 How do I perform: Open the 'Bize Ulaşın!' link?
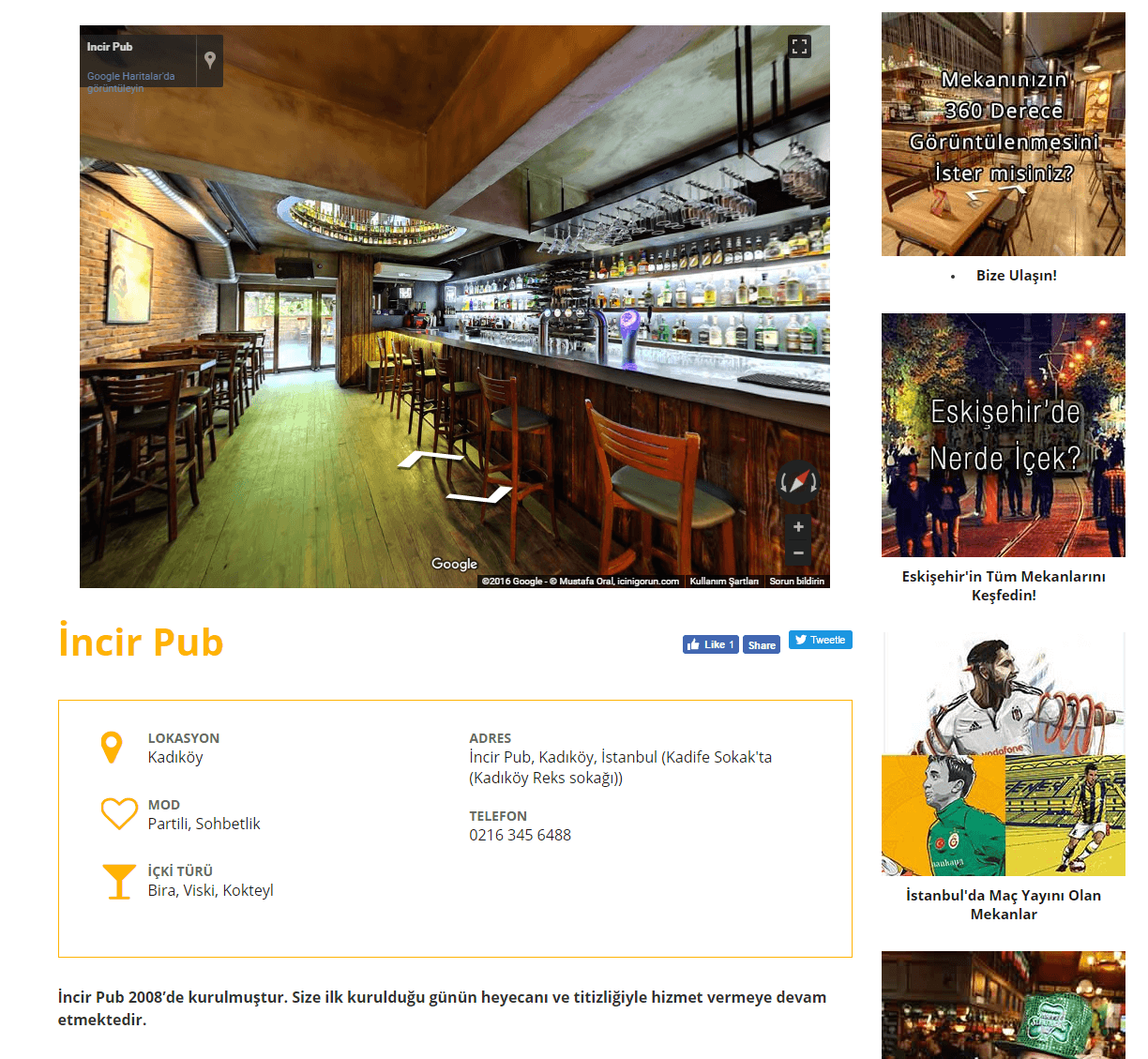click(1016, 276)
